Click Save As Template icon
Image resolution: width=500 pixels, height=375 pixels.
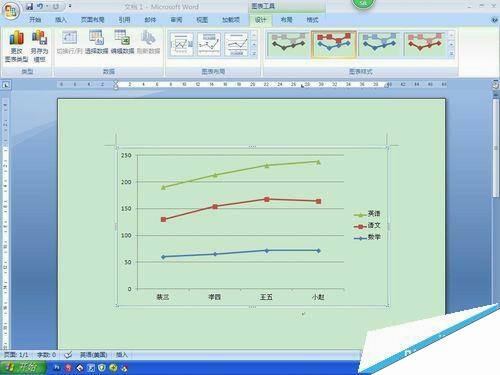point(39,46)
